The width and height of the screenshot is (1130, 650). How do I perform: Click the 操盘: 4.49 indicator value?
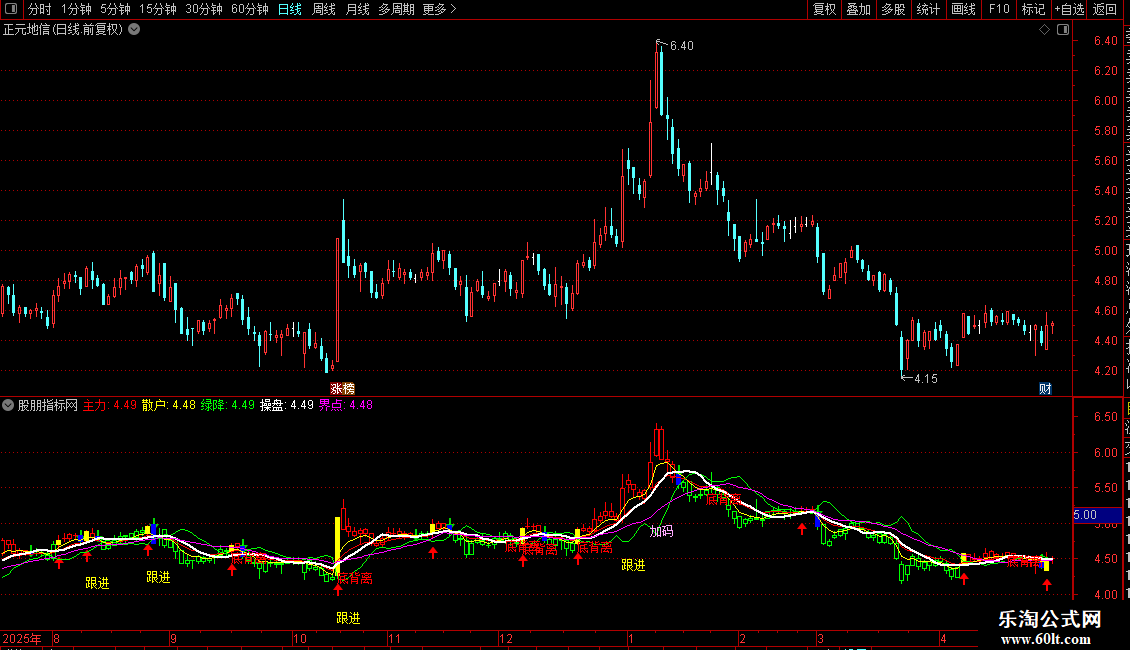coord(287,405)
